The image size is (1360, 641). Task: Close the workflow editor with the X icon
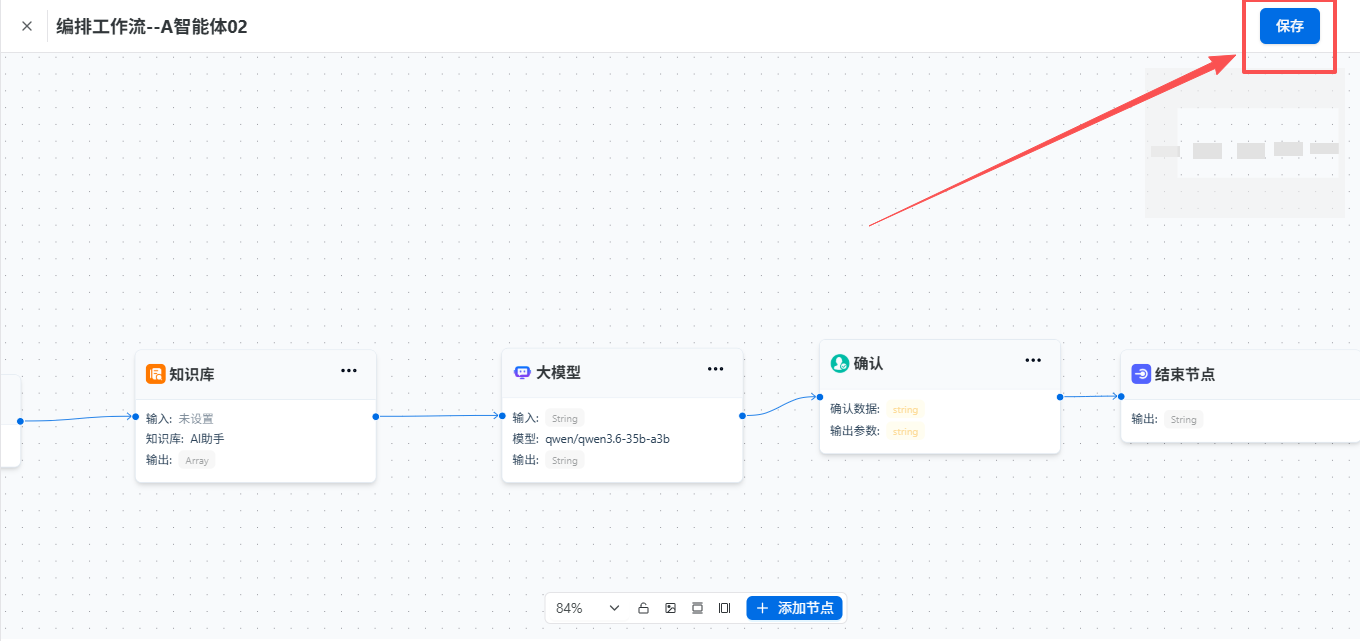click(x=27, y=26)
